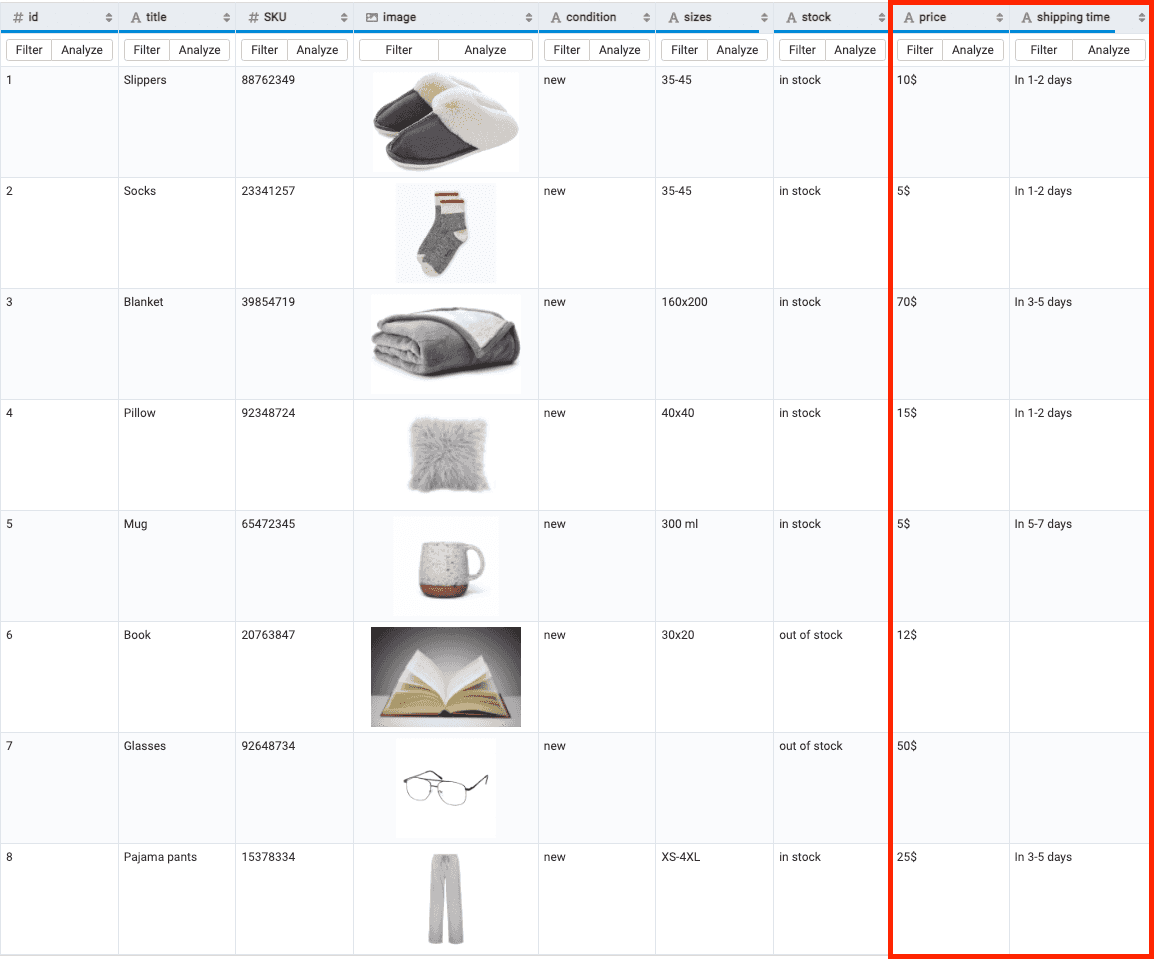1154x959 pixels.
Task: Click the sort arrows in id column
Action: [x=109, y=18]
